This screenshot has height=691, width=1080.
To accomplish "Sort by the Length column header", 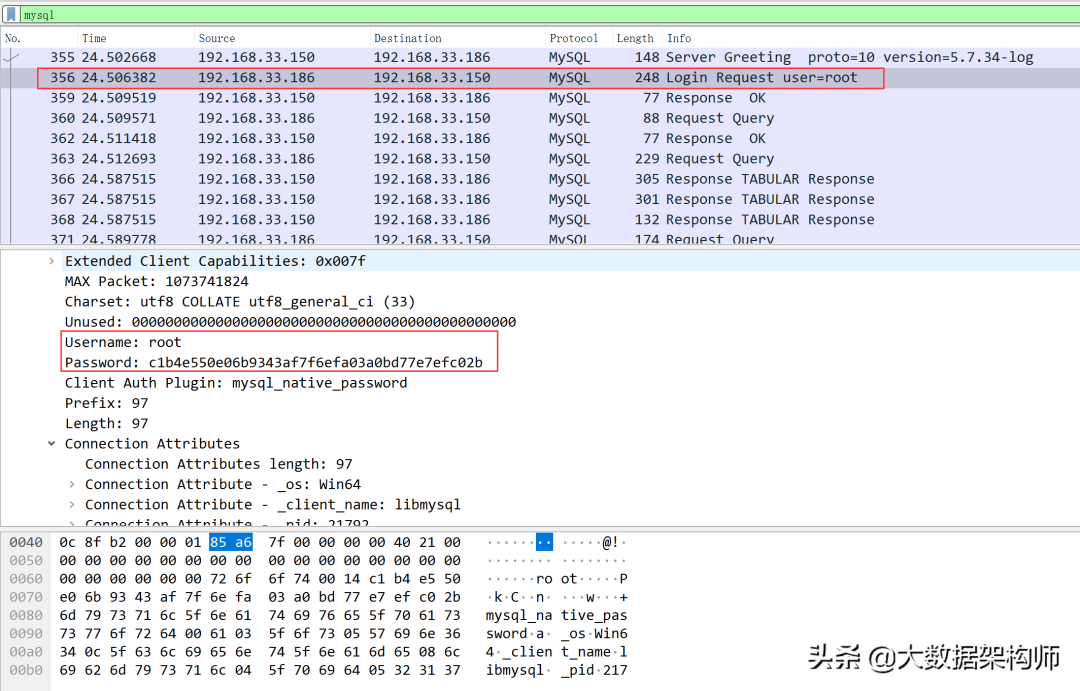I will pyautogui.click(x=637, y=39).
